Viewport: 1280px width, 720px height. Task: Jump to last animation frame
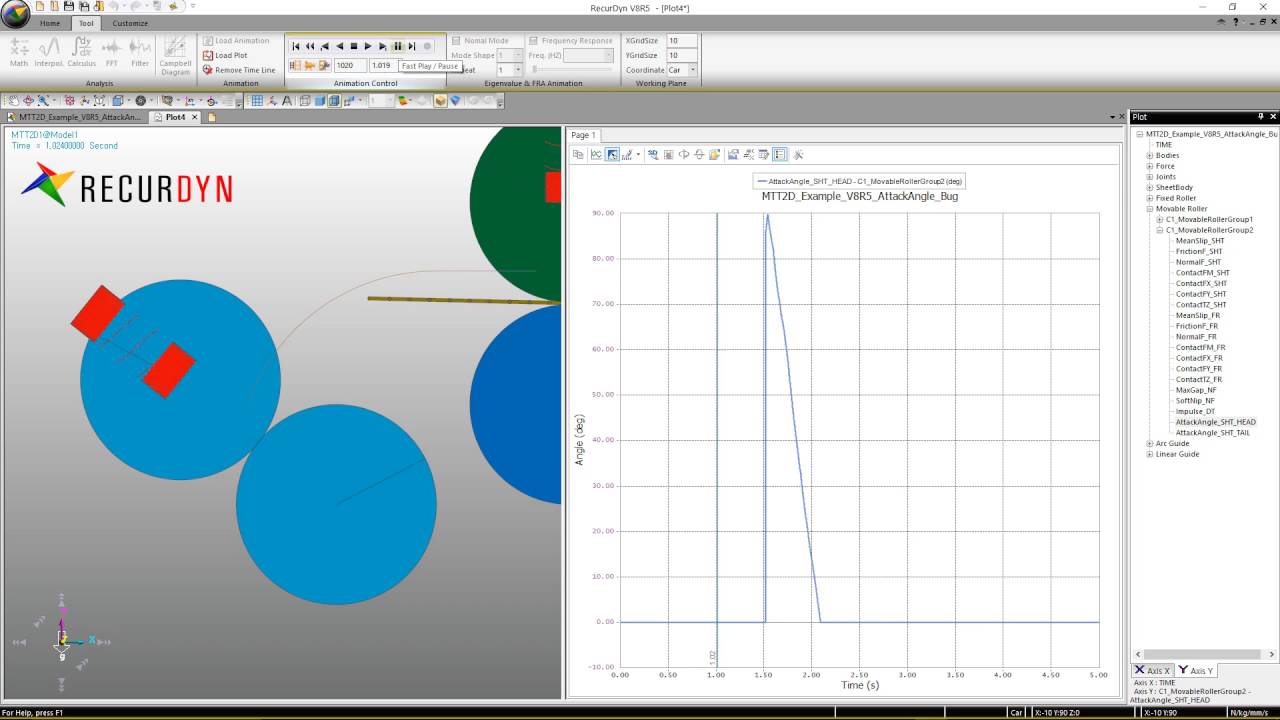(412, 46)
